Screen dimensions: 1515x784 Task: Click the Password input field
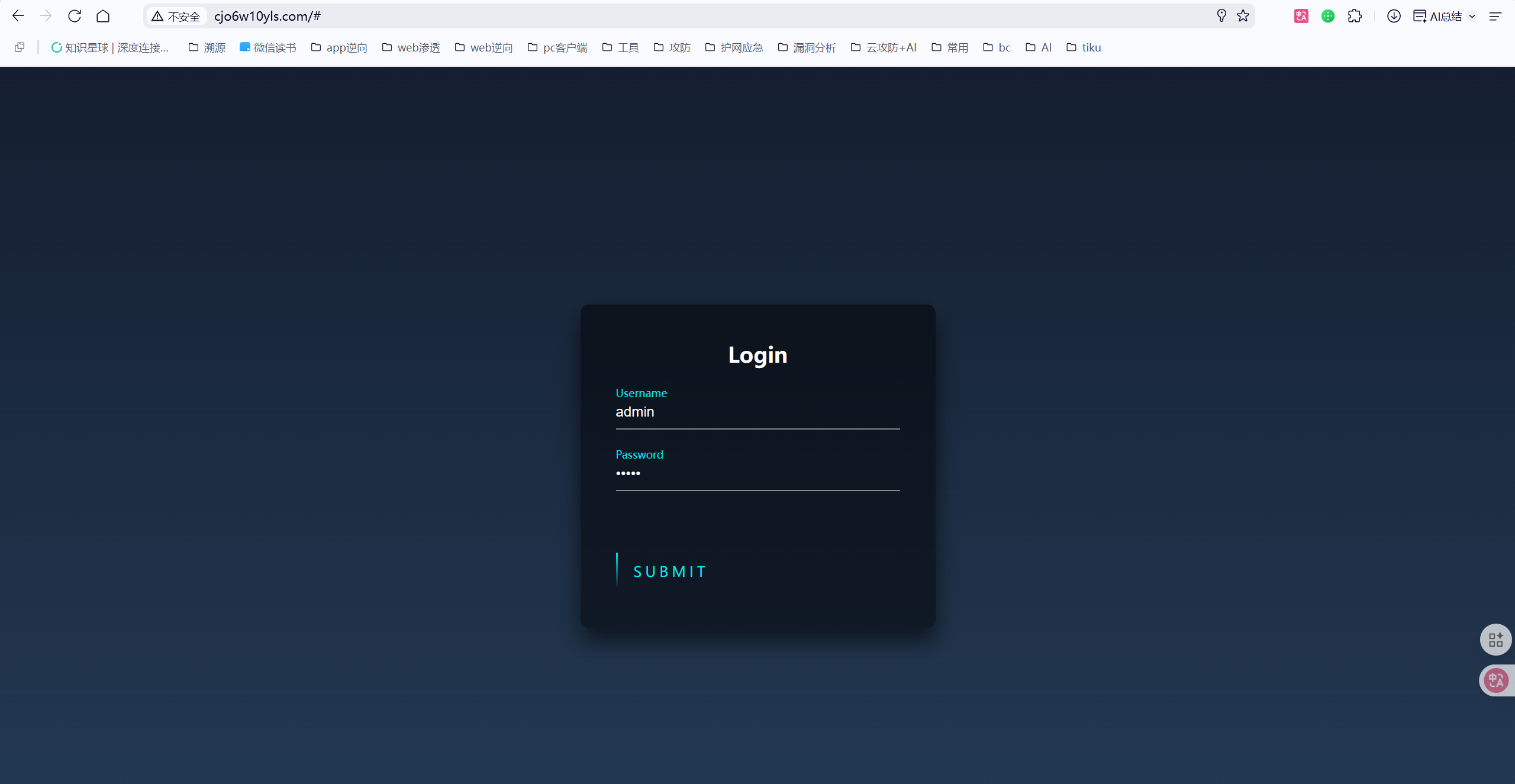(x=757, y=473)
